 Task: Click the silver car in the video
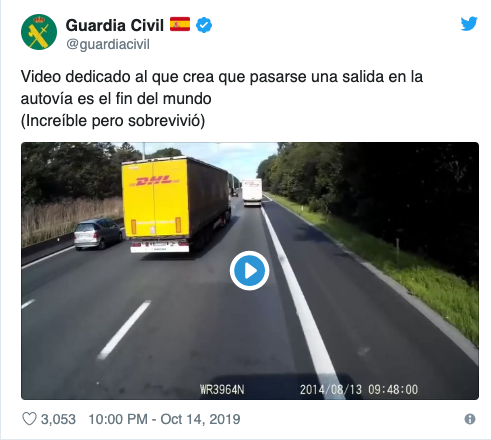[x=98, y=234]
